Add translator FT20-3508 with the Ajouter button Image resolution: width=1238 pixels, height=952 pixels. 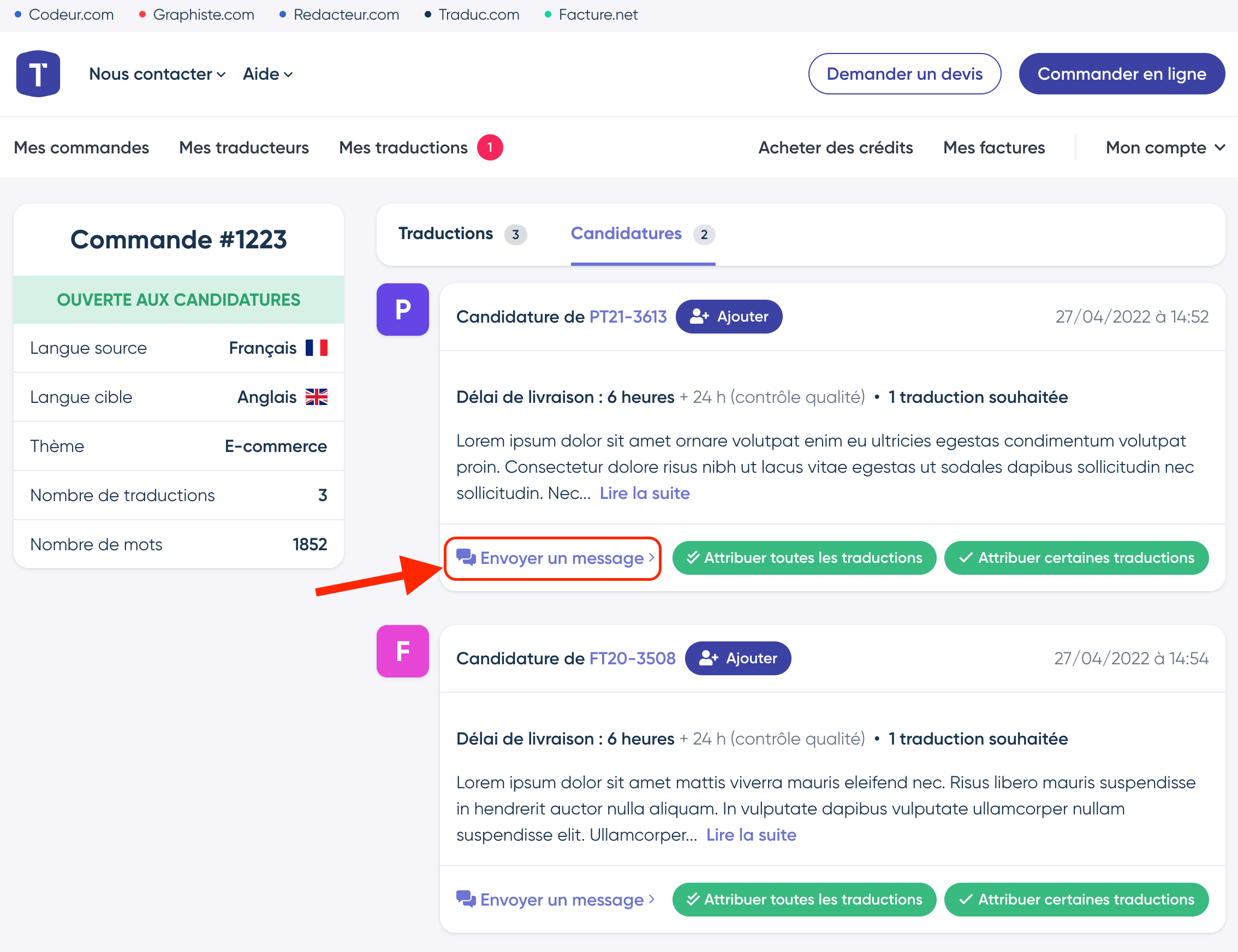tap(737, 658)
